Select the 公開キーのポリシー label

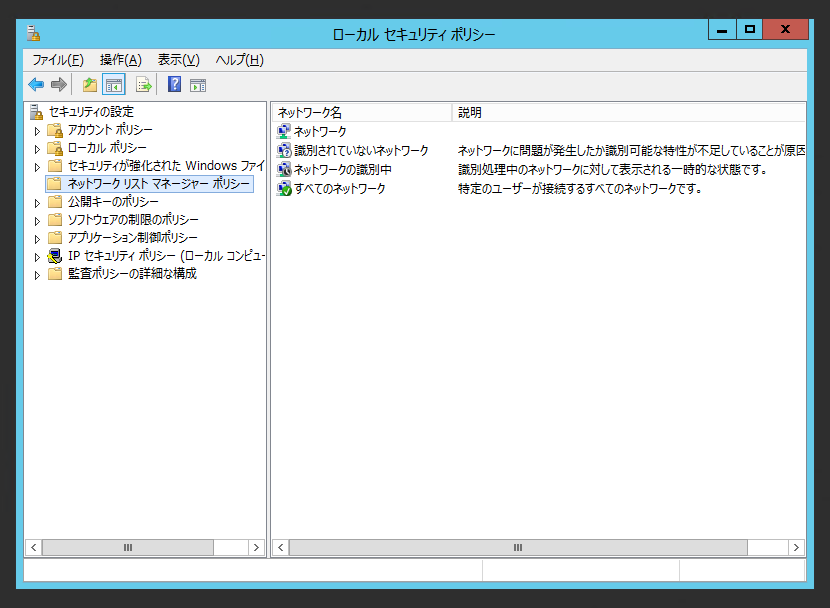coord(113,202)
